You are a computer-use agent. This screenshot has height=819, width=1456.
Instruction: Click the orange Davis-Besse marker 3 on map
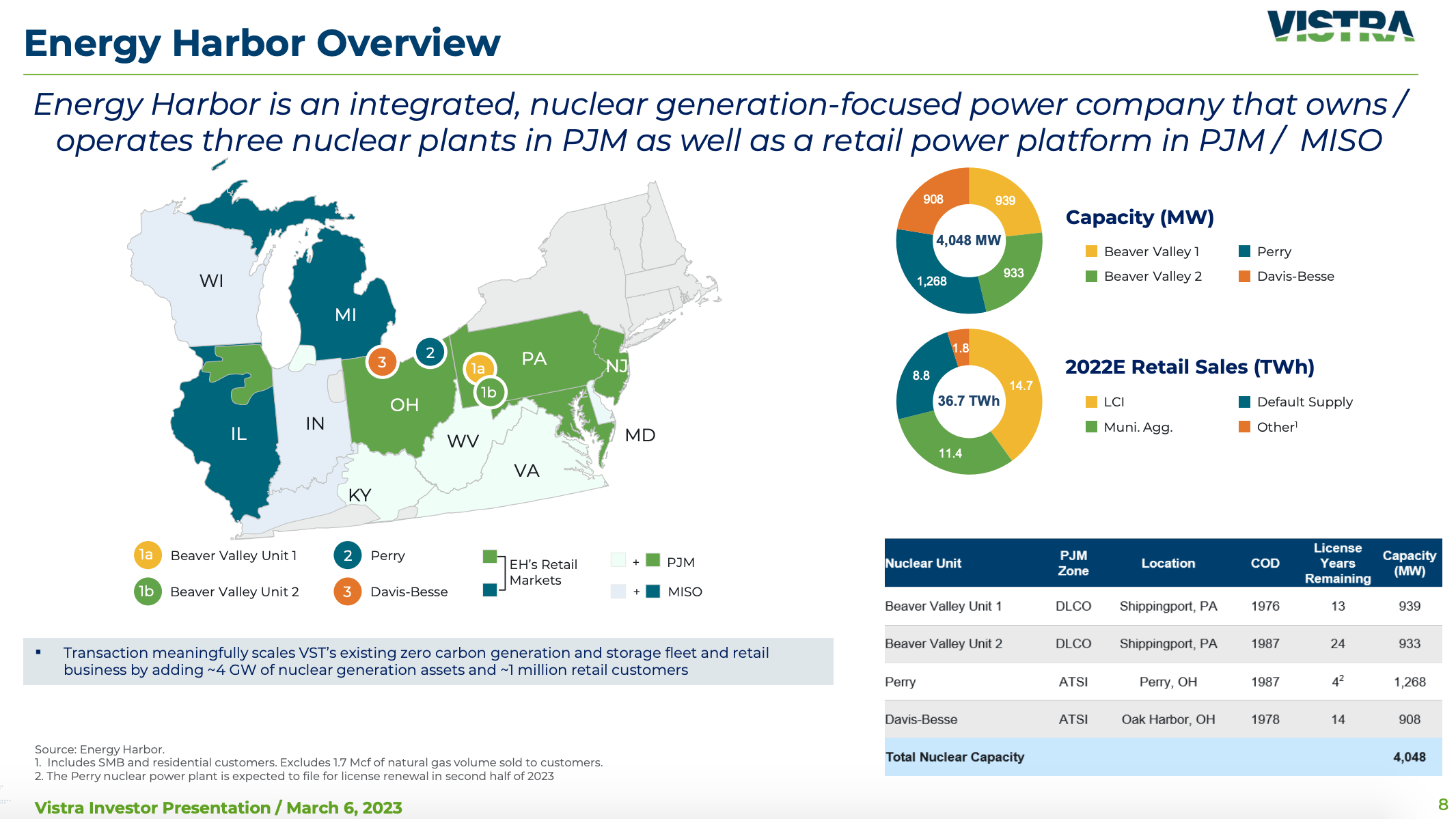(x=382, y=362)
